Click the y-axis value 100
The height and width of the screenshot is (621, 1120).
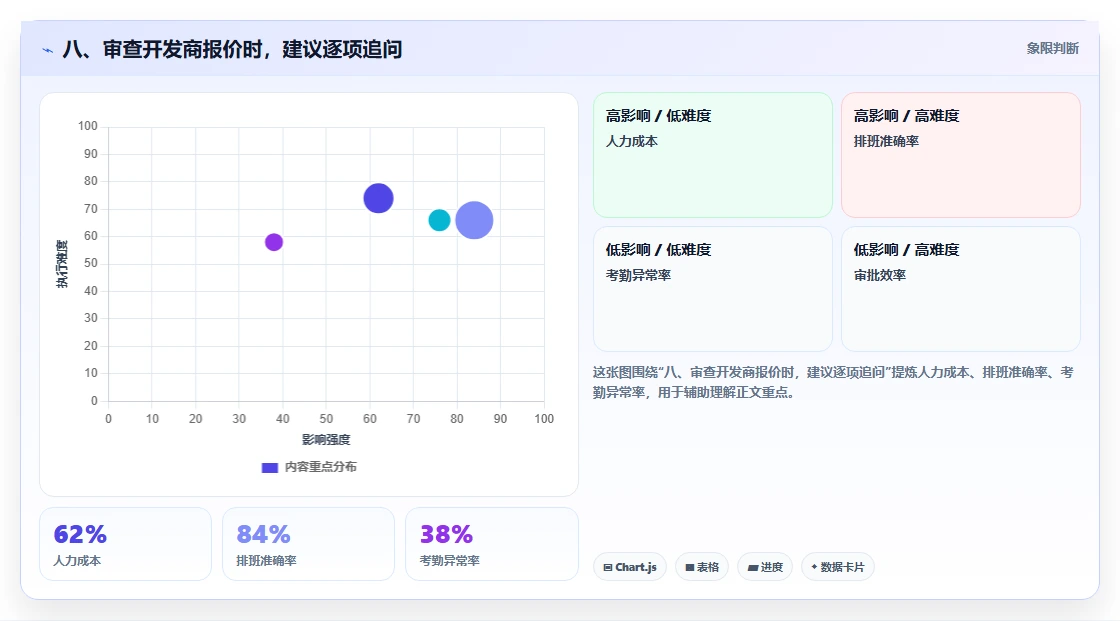click(x=88, y=126)
